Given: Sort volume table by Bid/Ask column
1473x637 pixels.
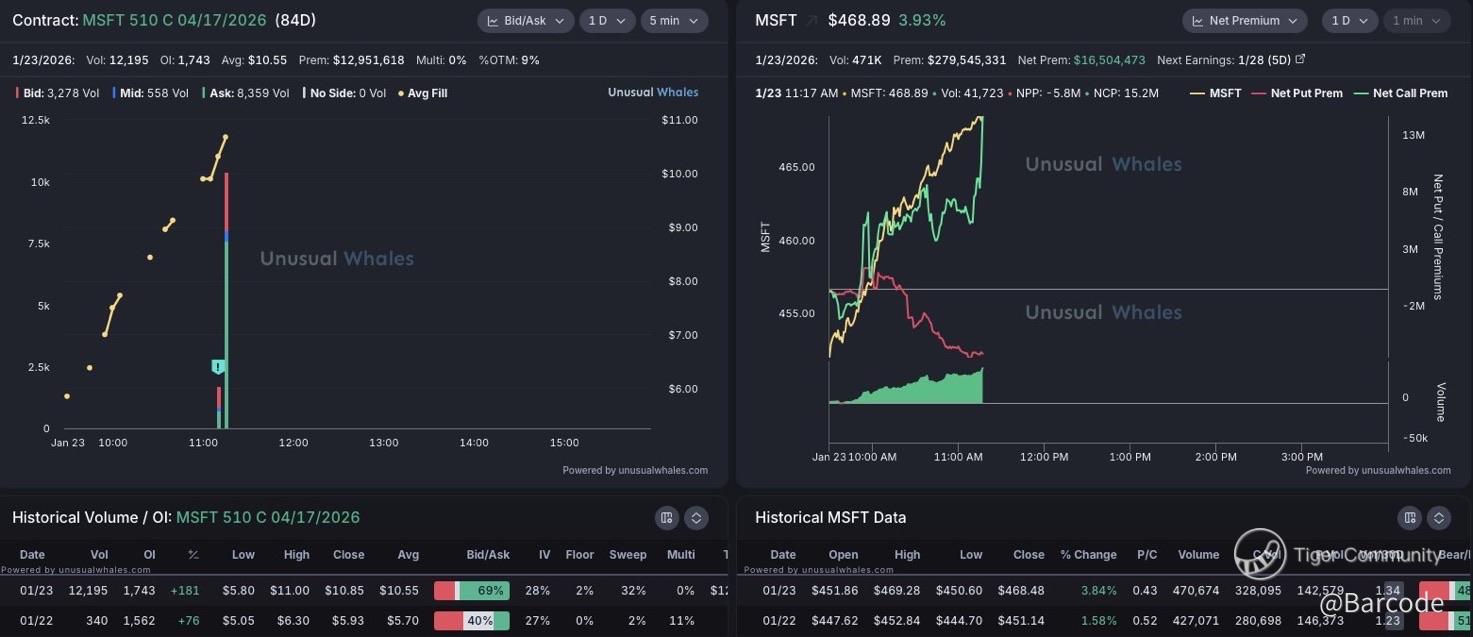Looking at the screenshot, I should click(x=488, y=554).
